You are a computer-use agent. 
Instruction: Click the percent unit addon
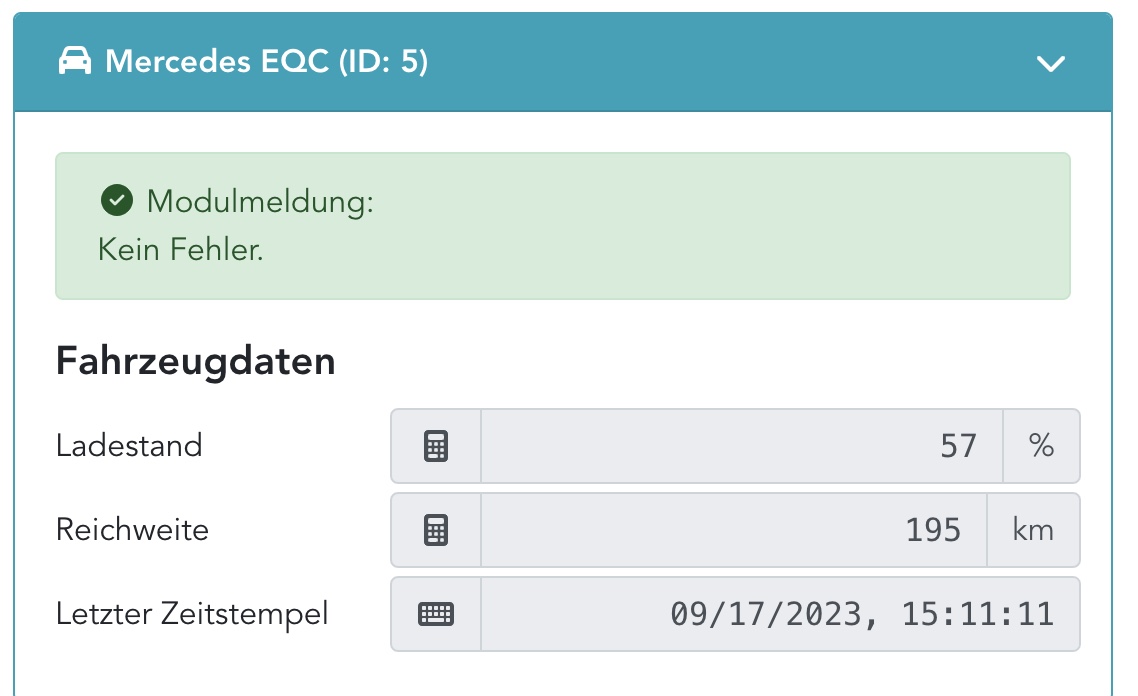1041,446
